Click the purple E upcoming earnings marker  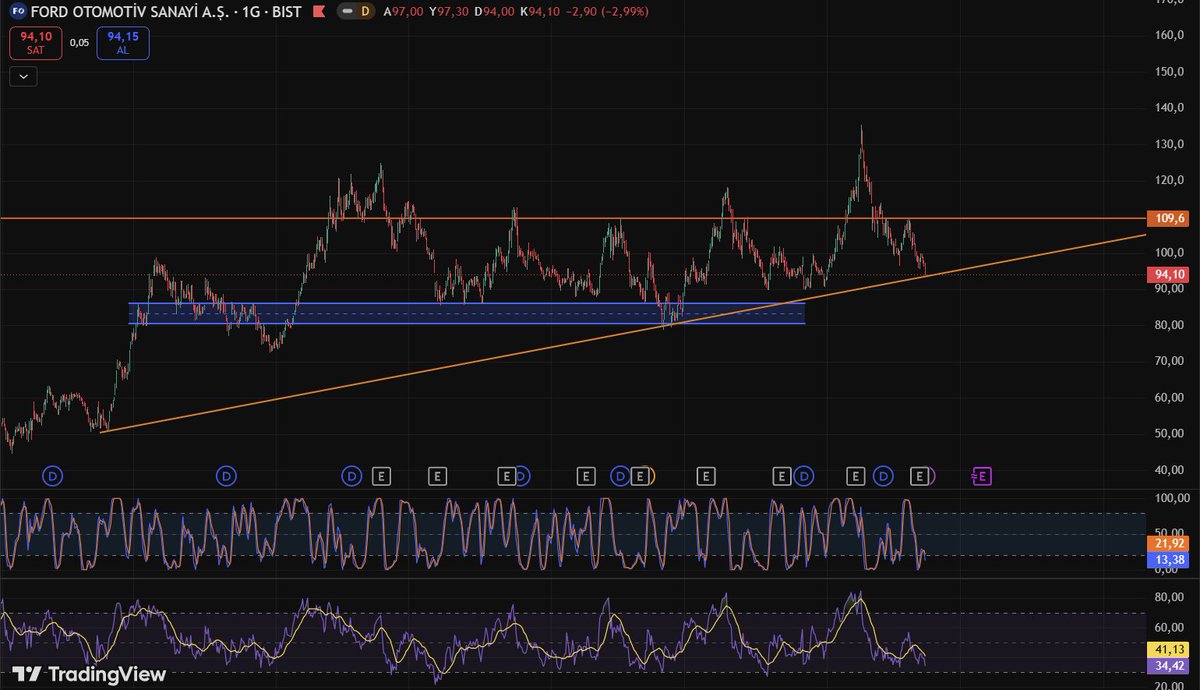982,476
